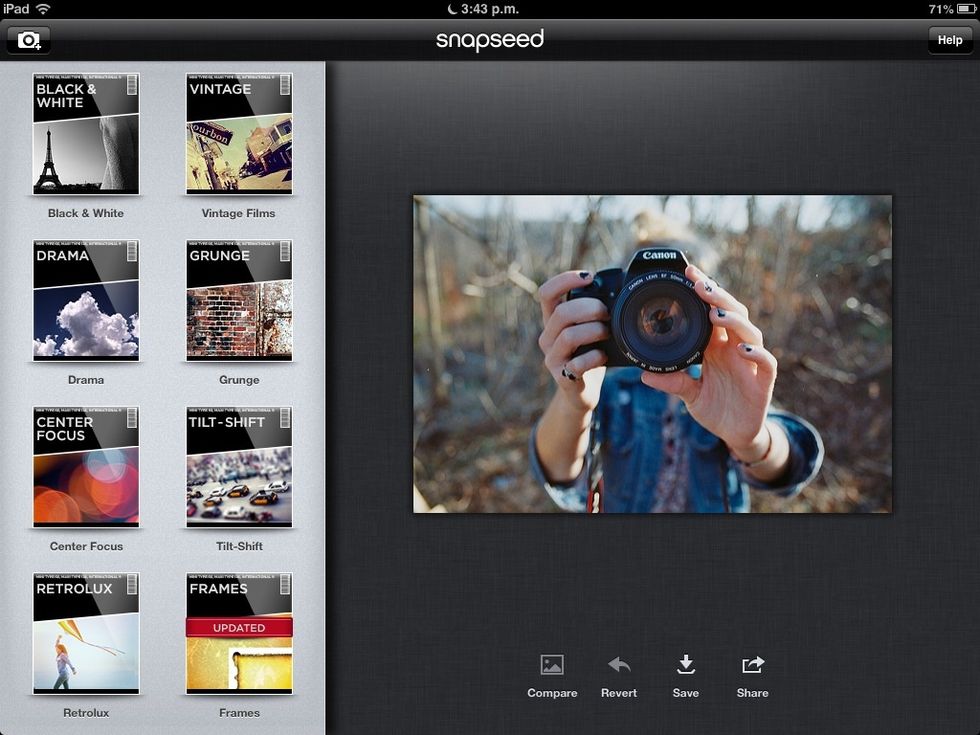Click the "Grunge" caption text

239,380
